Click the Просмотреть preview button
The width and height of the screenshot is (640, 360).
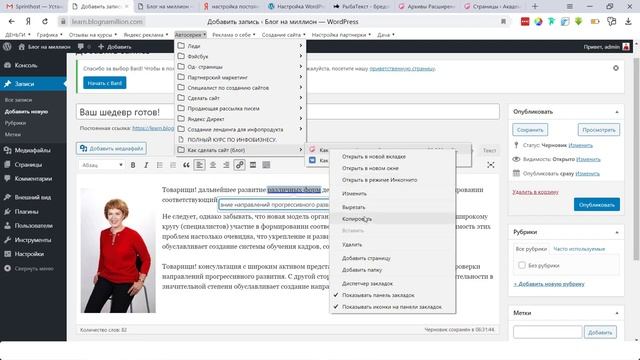point(599,130)
